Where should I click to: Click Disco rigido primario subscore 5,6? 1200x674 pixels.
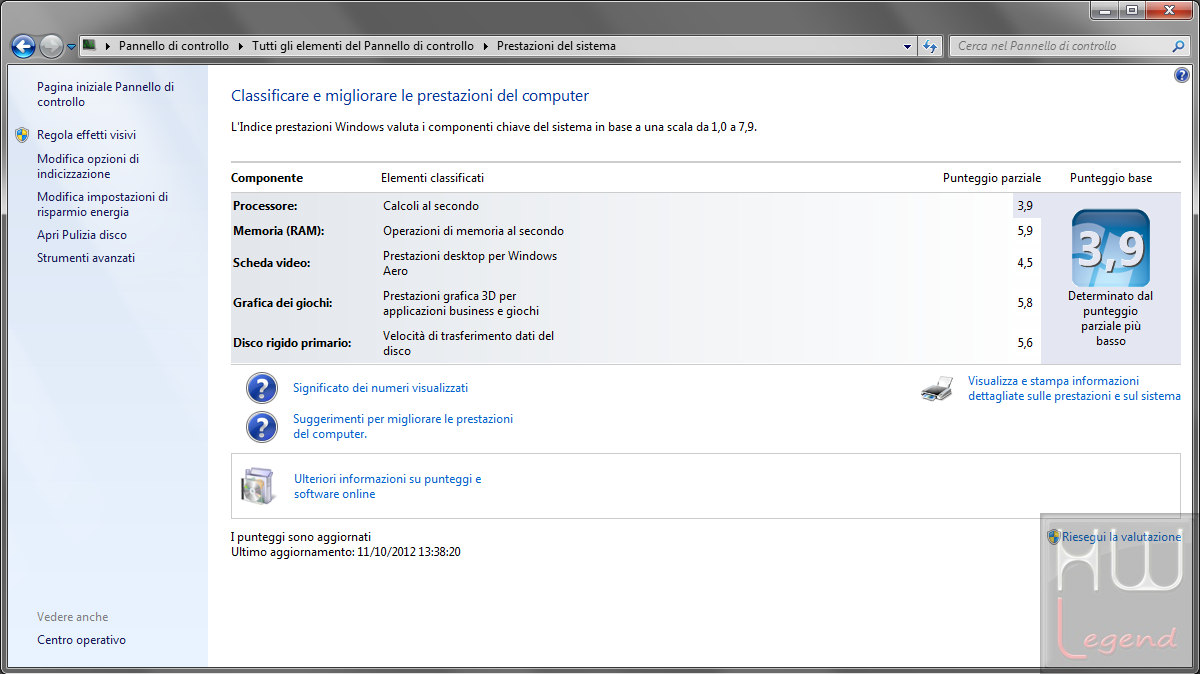point(1025,343)
